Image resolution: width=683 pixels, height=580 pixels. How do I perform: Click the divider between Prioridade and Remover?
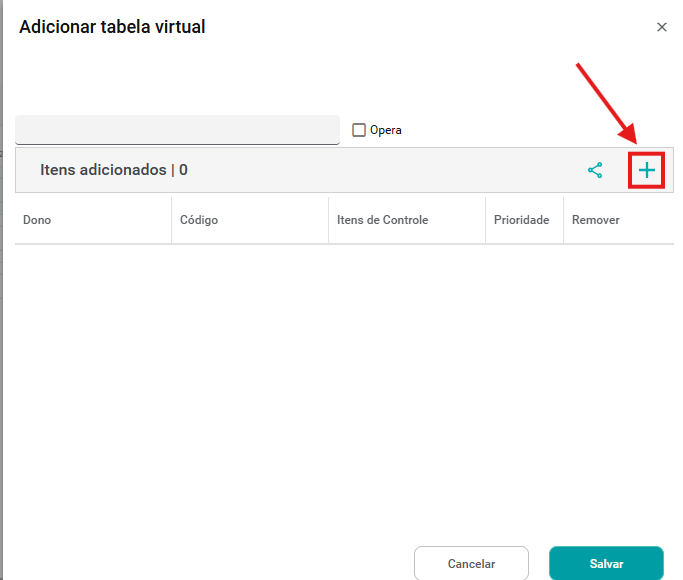tap(563, 220)
